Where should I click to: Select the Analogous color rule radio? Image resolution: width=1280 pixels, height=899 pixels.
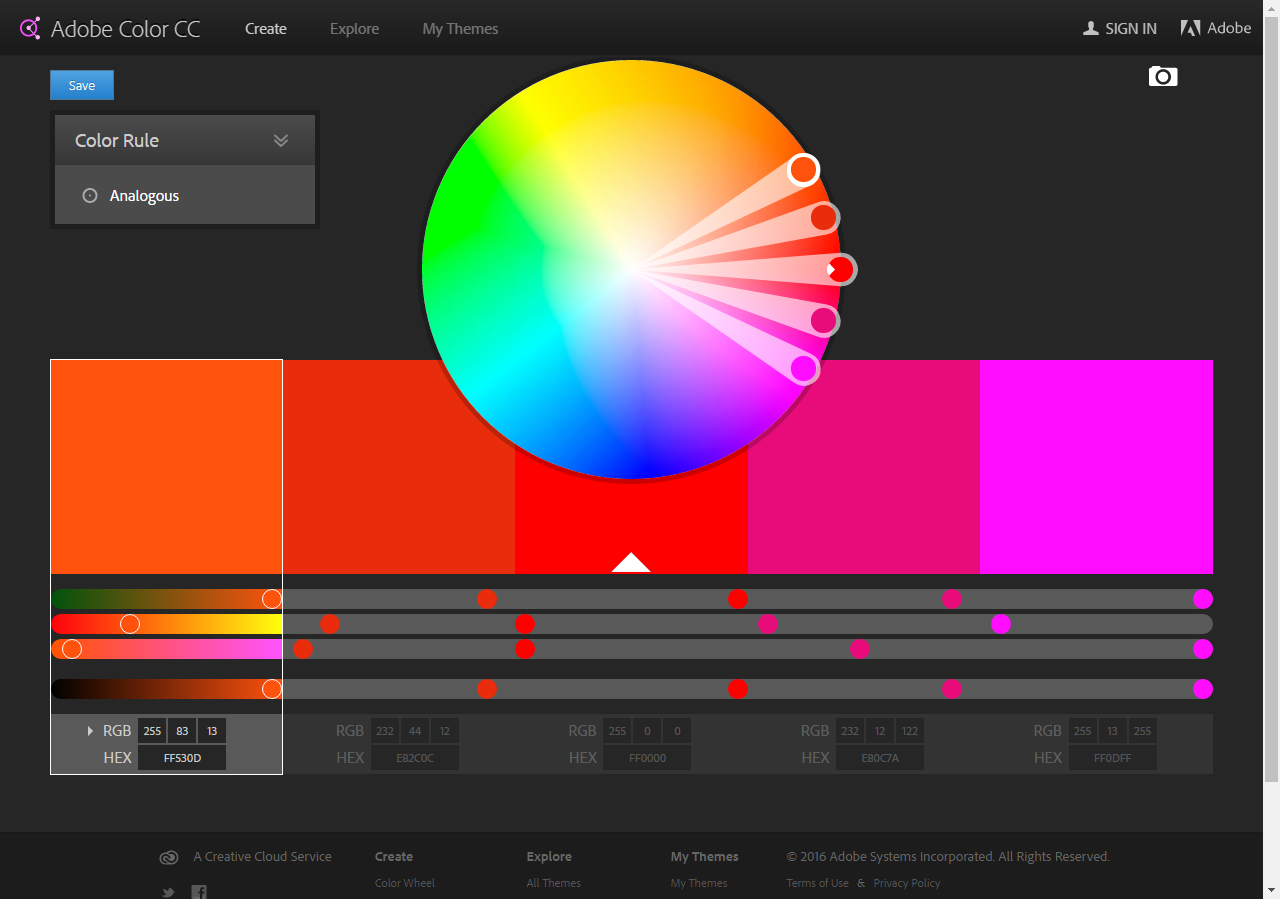click(x=90, y=196)
